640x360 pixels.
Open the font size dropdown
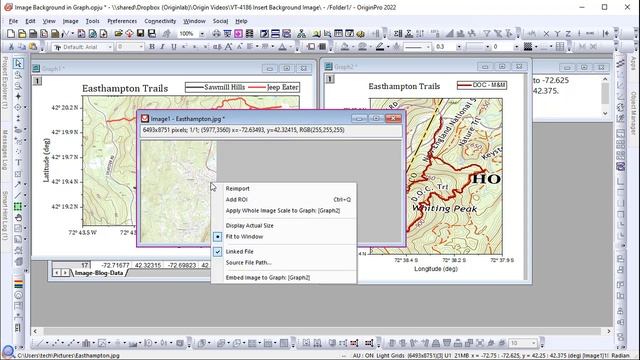tap(141, 47)
